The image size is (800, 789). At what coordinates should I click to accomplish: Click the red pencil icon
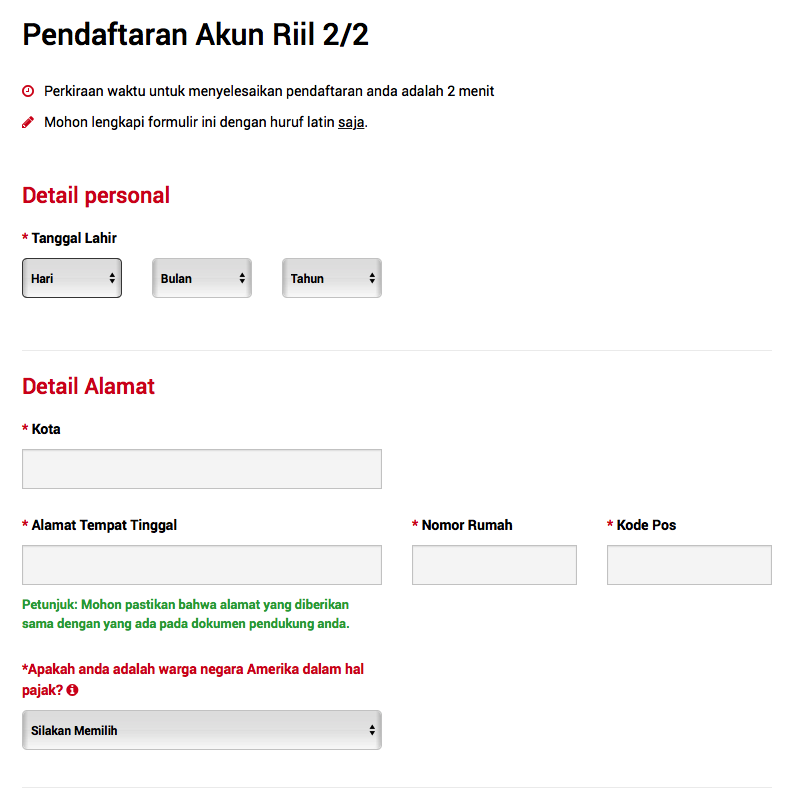click(x=28, y=123)
